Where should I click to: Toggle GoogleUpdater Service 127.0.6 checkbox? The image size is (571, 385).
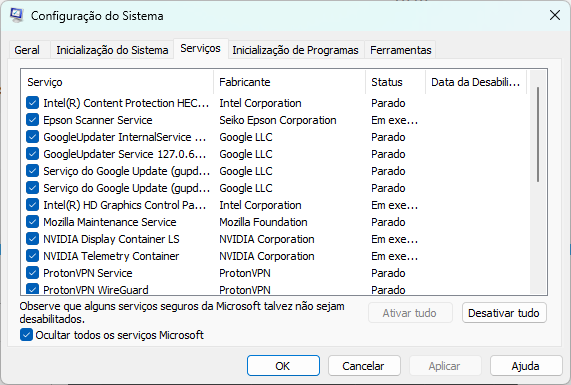point(32,154)
